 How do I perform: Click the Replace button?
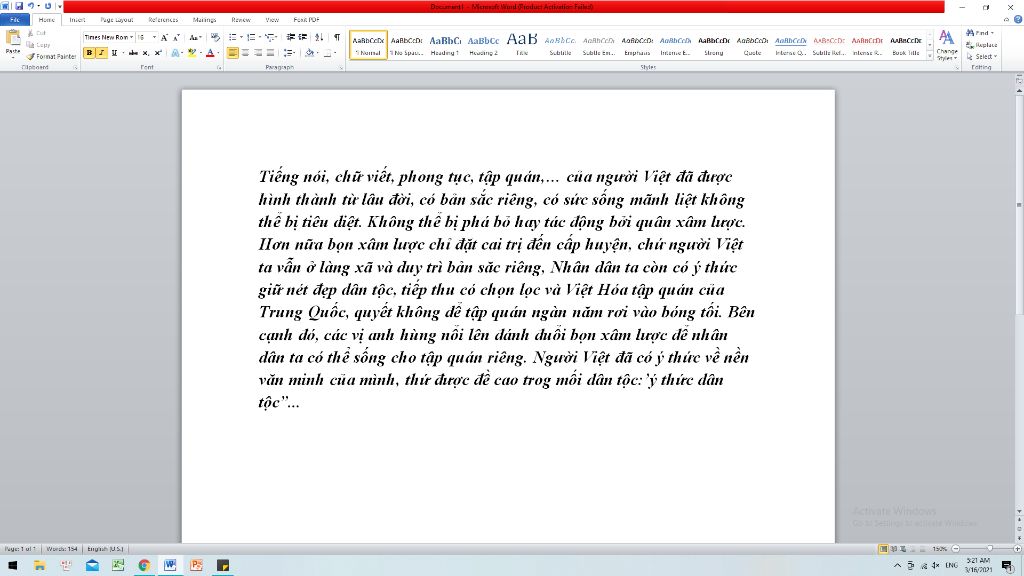pyautogui.click(x=982, y=45)
